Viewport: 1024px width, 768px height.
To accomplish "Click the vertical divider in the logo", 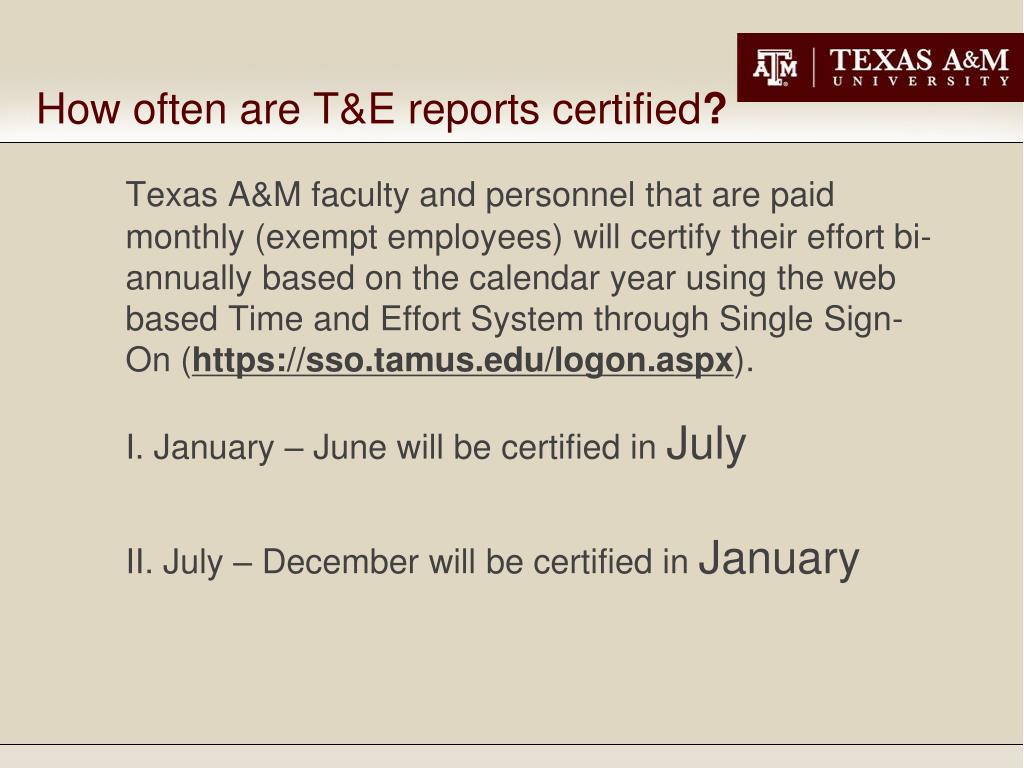I will pos(814,67).
